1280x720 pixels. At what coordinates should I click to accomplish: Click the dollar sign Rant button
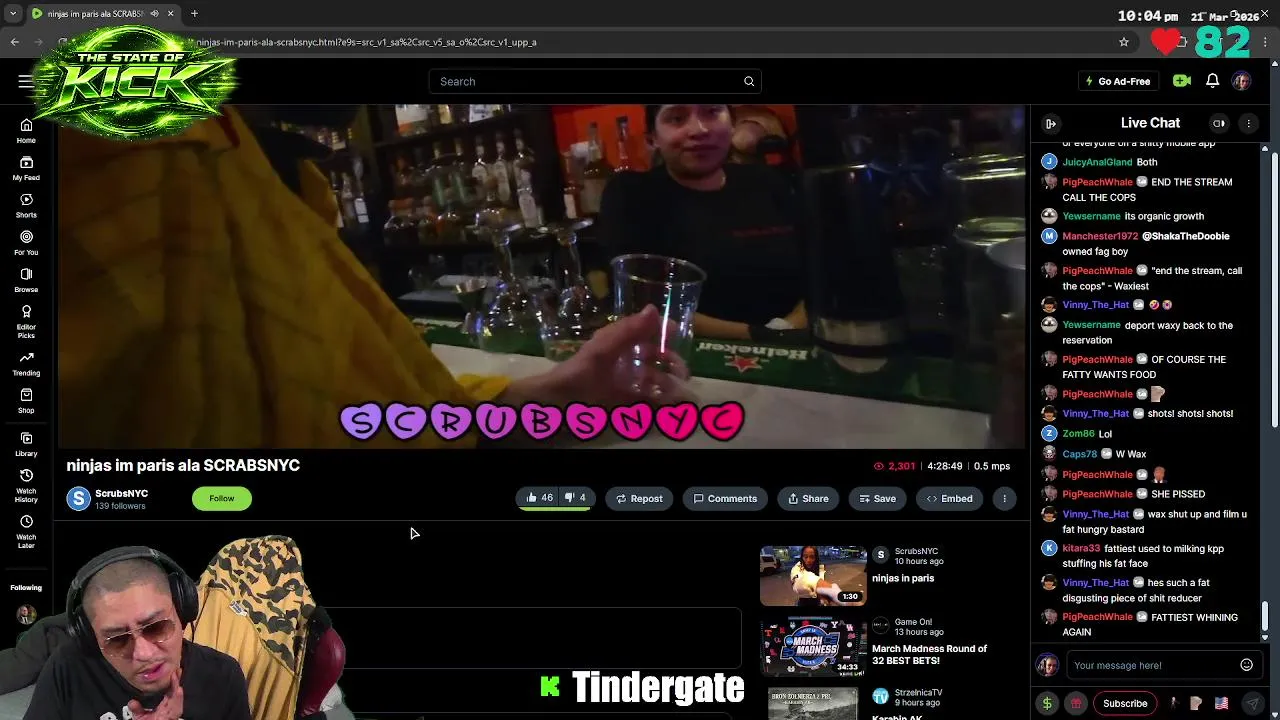(1047, 703)
